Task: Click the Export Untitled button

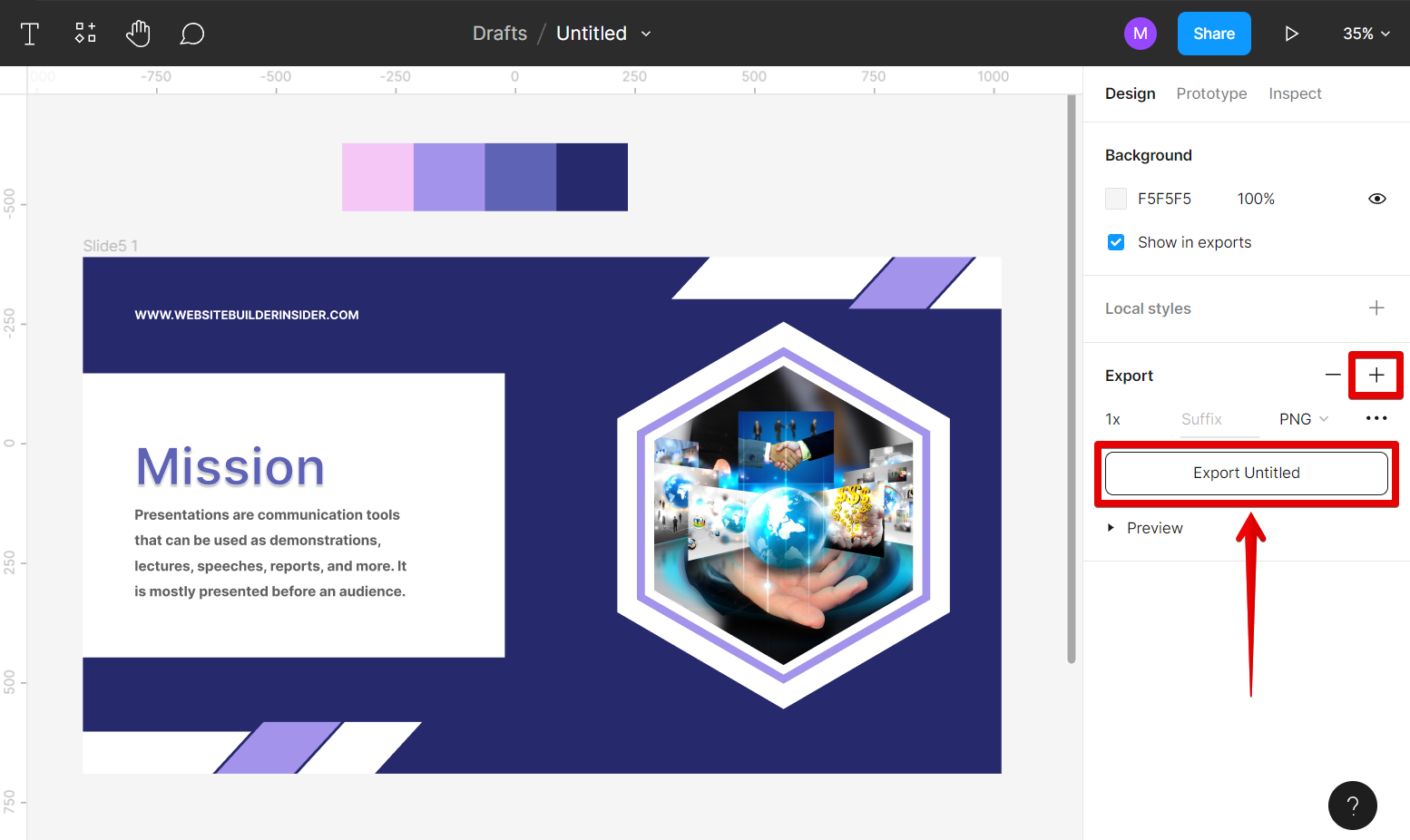Action: coord(1246,473)
